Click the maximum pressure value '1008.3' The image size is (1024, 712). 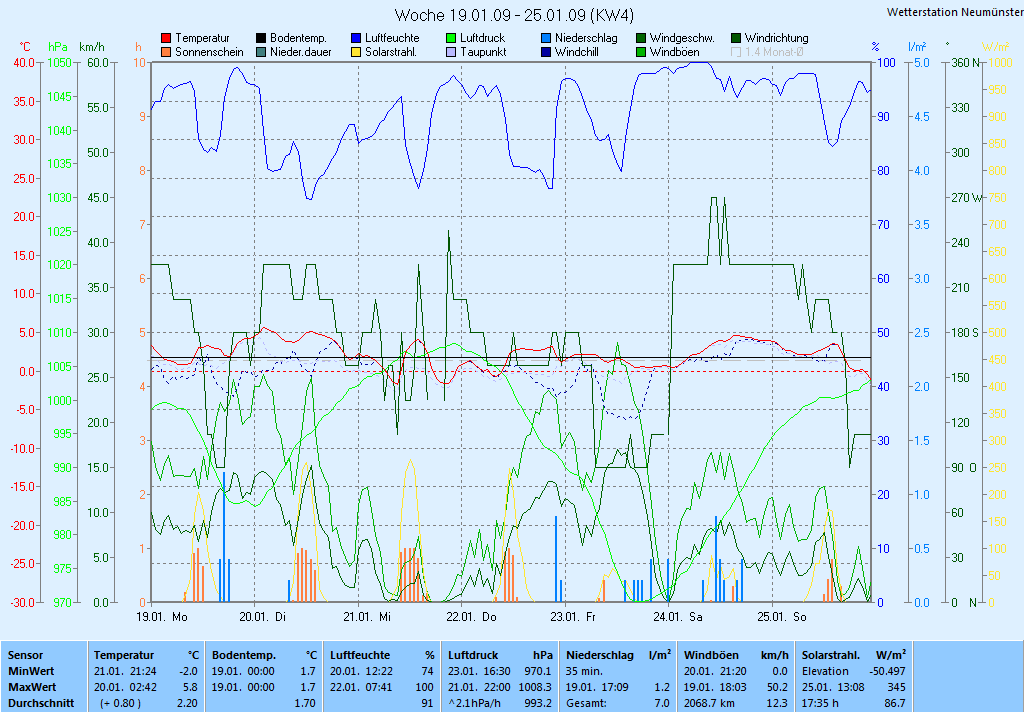coord(536,687)
